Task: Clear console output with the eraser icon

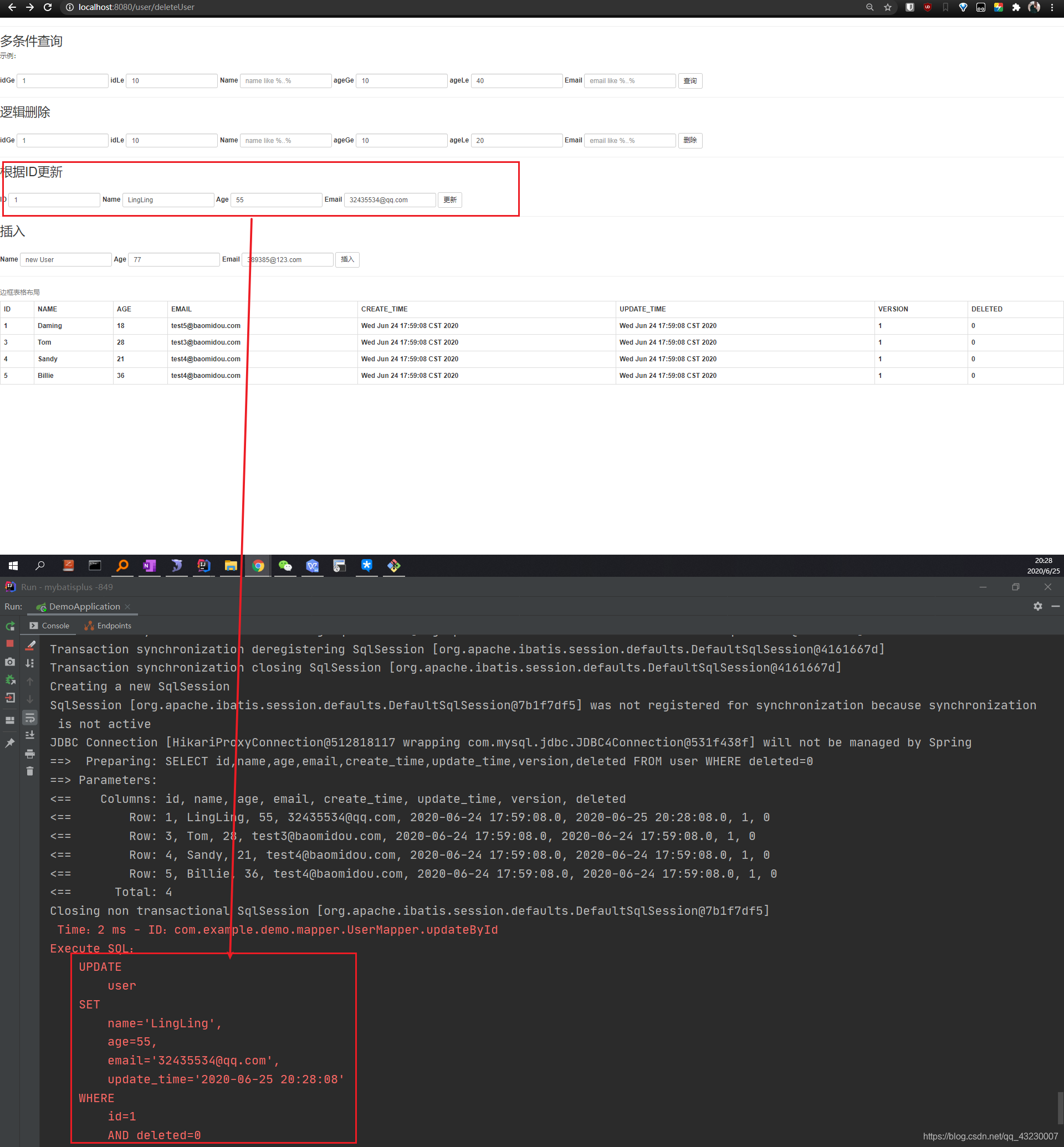Action: point(30,645)
